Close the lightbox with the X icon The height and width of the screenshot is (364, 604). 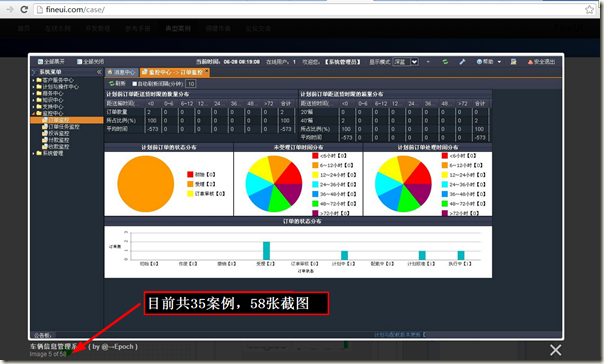pyautogui.click(x=555, y=350)
